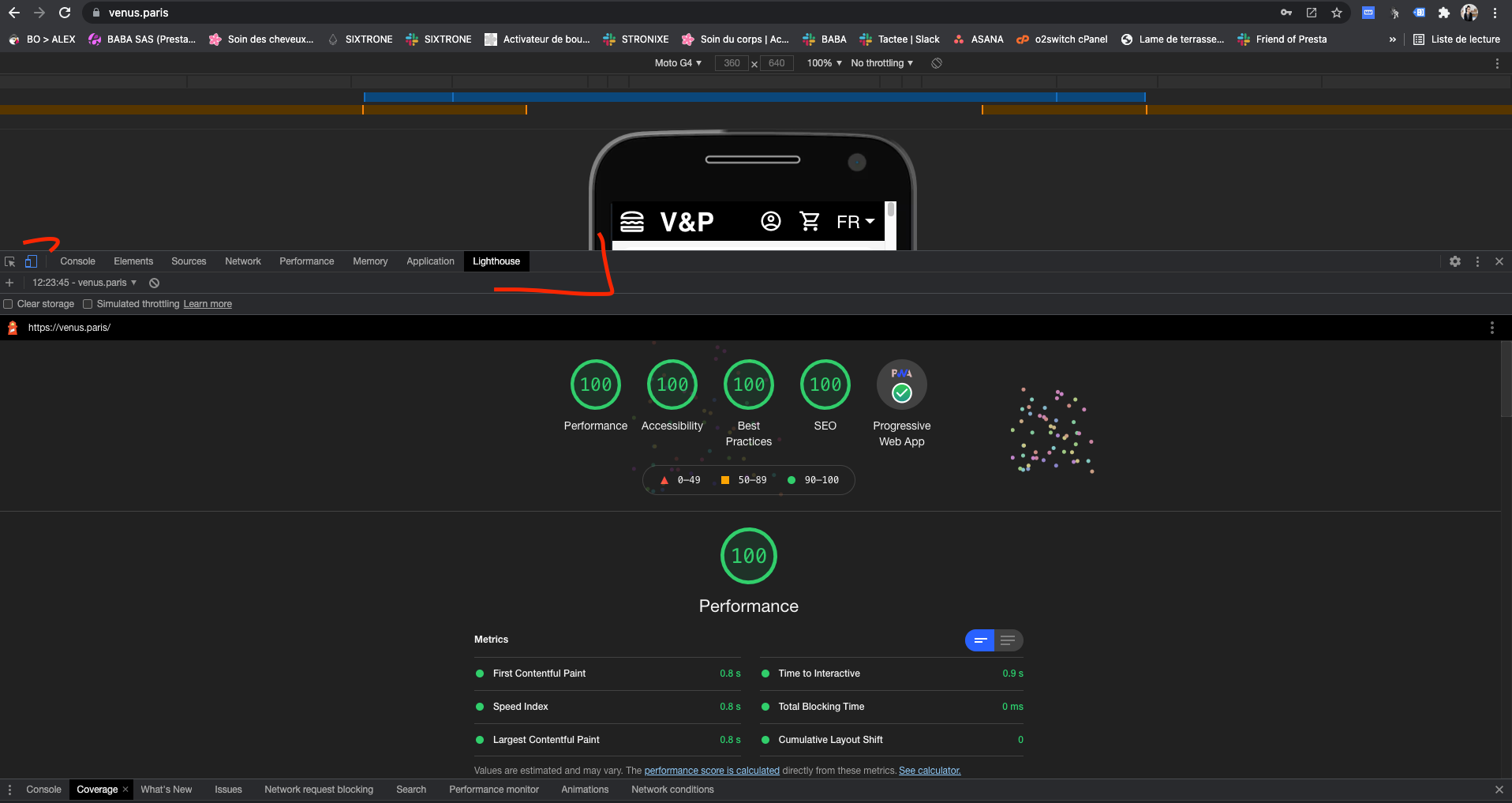
Task: Open the Moto G4 device dropdown
Action: click(678, 63)
